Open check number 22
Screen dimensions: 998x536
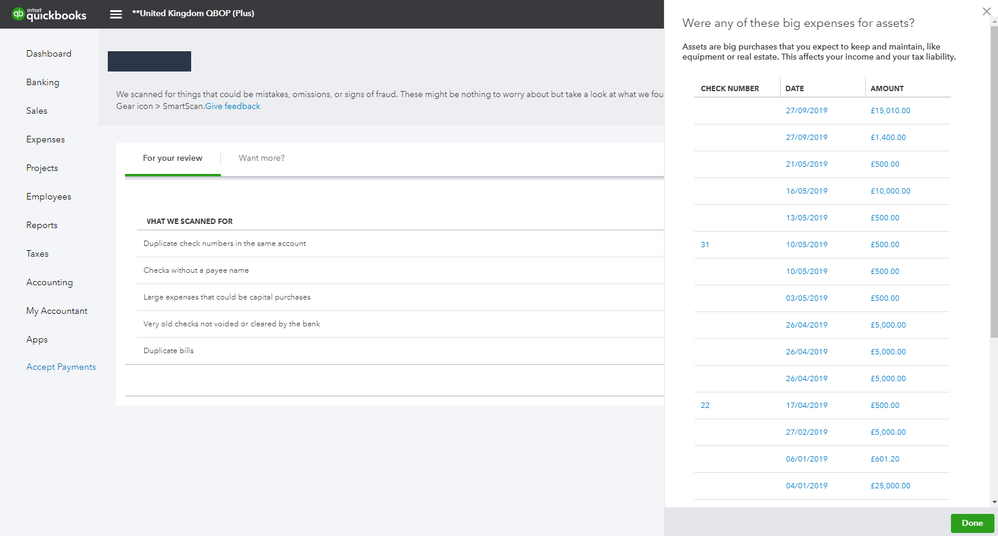click(x=705, y=405)
